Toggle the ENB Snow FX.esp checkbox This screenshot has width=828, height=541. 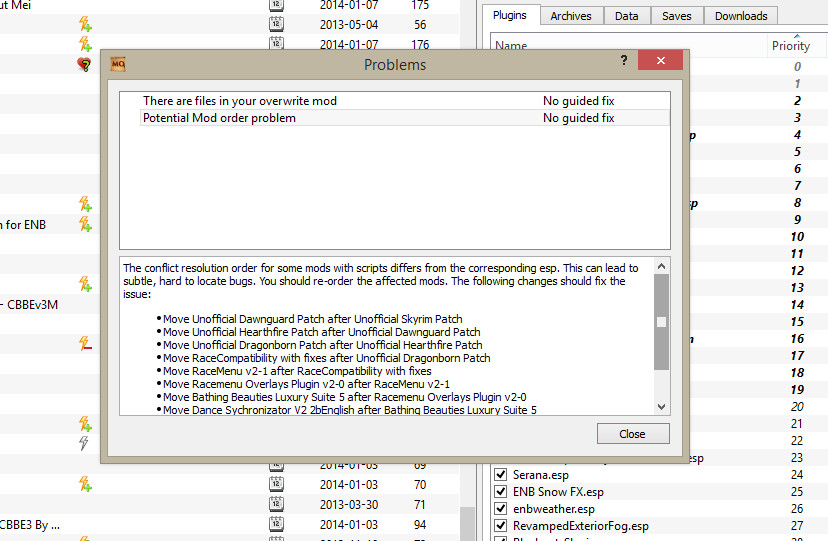(502, 492)
